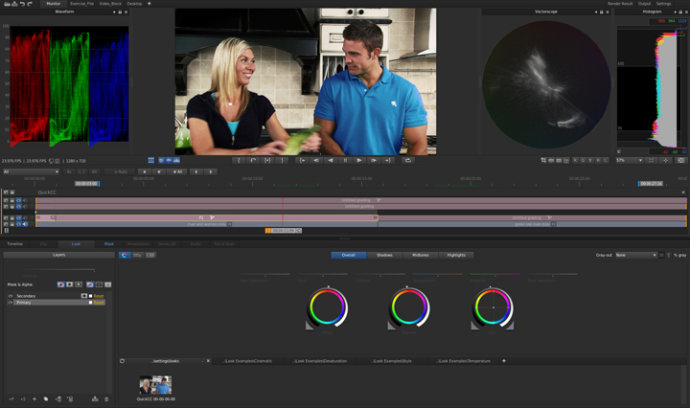Select the Shadows tonal range button

[x=384, y=255]
